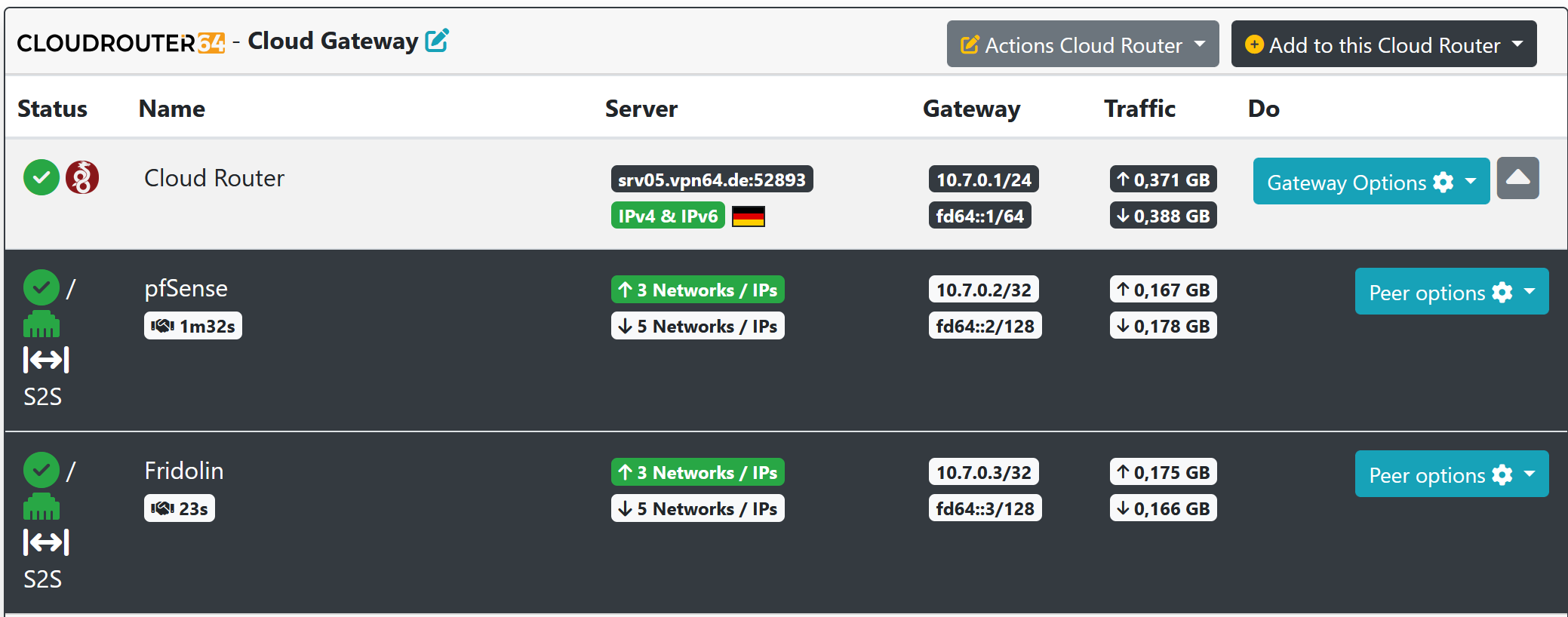
Task: Click the edit pencil beside Cloud Gateway
Action: point(437,40)
